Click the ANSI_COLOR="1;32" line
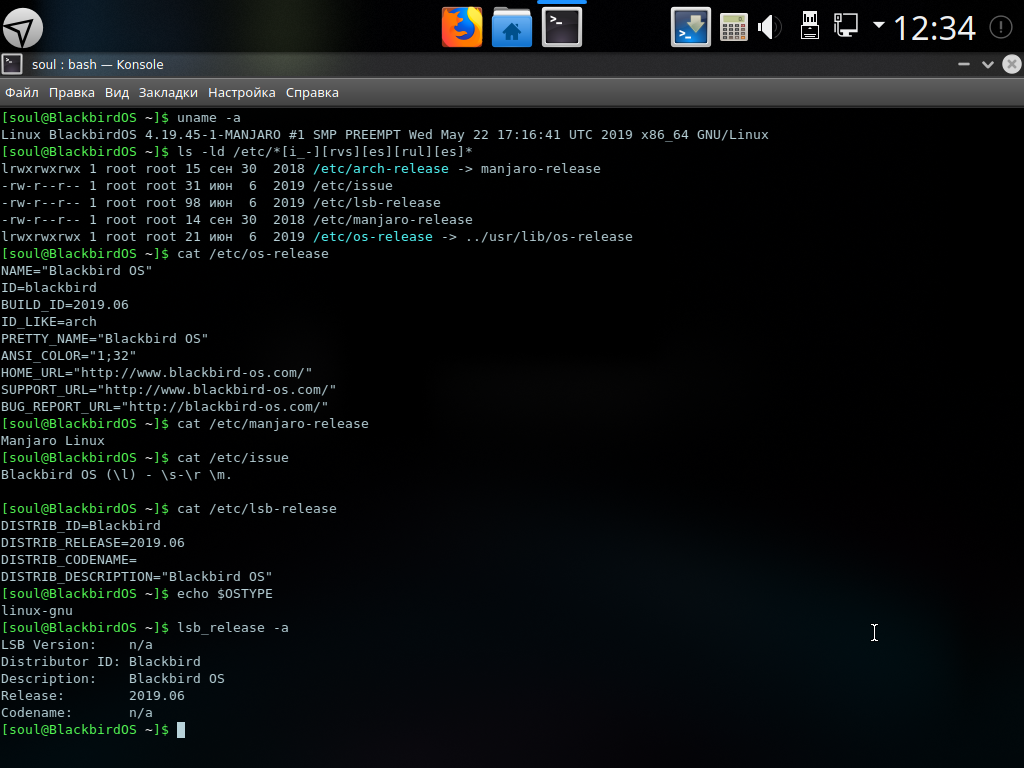Viewport: 1024px width, 768px height. tap(69, 355)
